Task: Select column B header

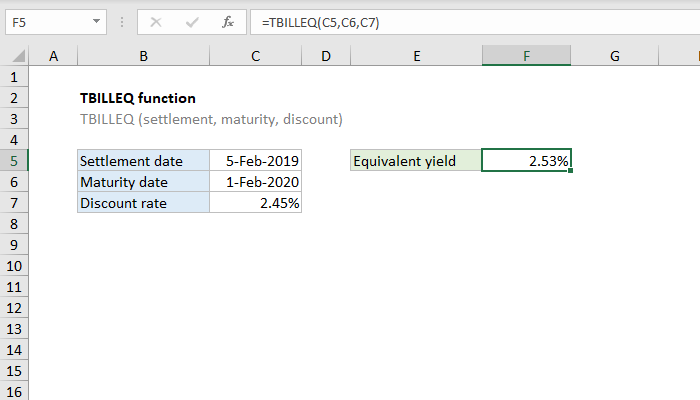Action: 143,56
